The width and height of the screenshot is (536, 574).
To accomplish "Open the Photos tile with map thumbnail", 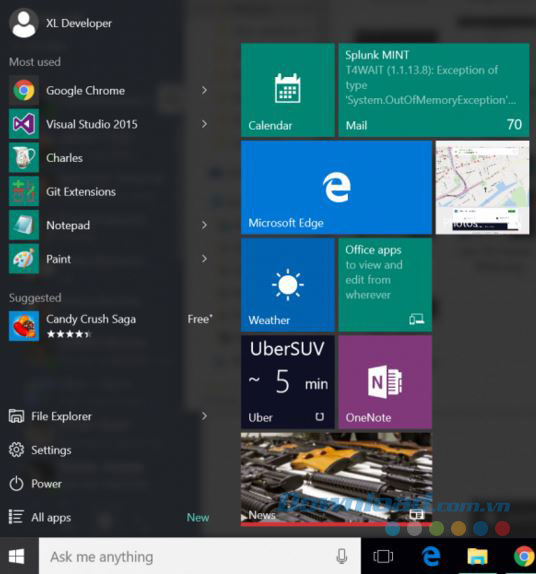I will point(483,187).
